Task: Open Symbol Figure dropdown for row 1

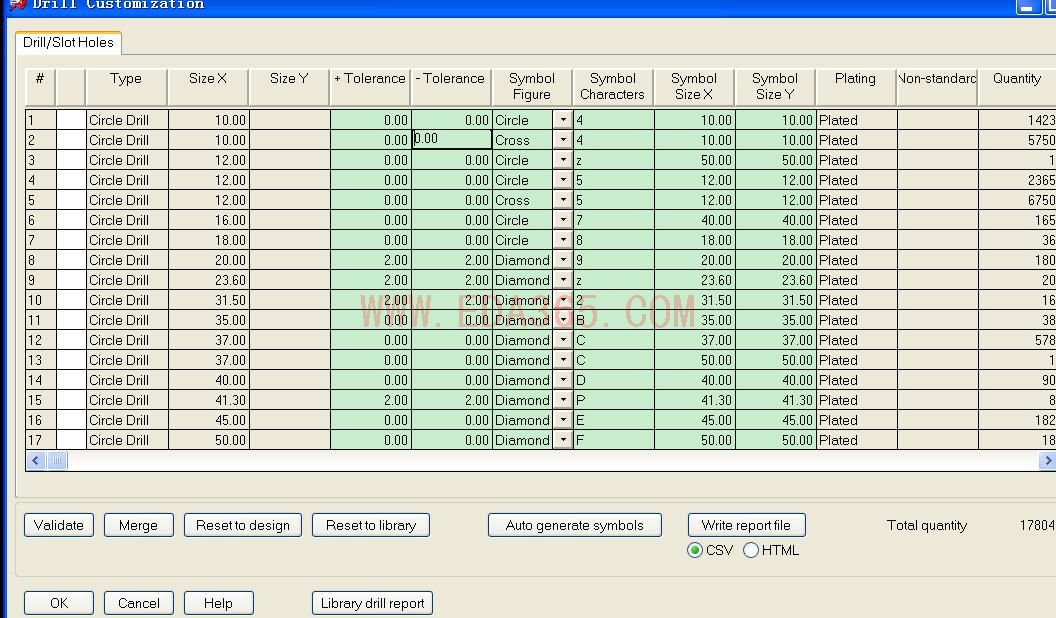Action: 563,120
